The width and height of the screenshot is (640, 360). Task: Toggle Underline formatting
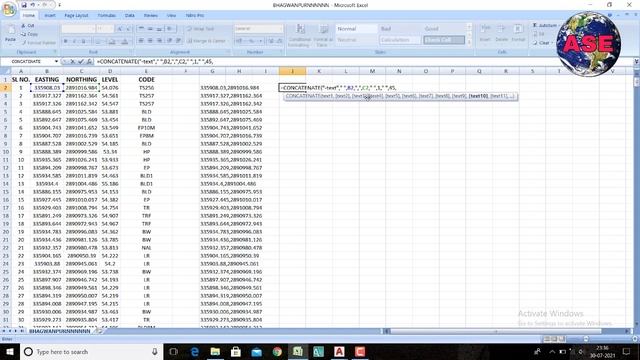pos(83,41)
